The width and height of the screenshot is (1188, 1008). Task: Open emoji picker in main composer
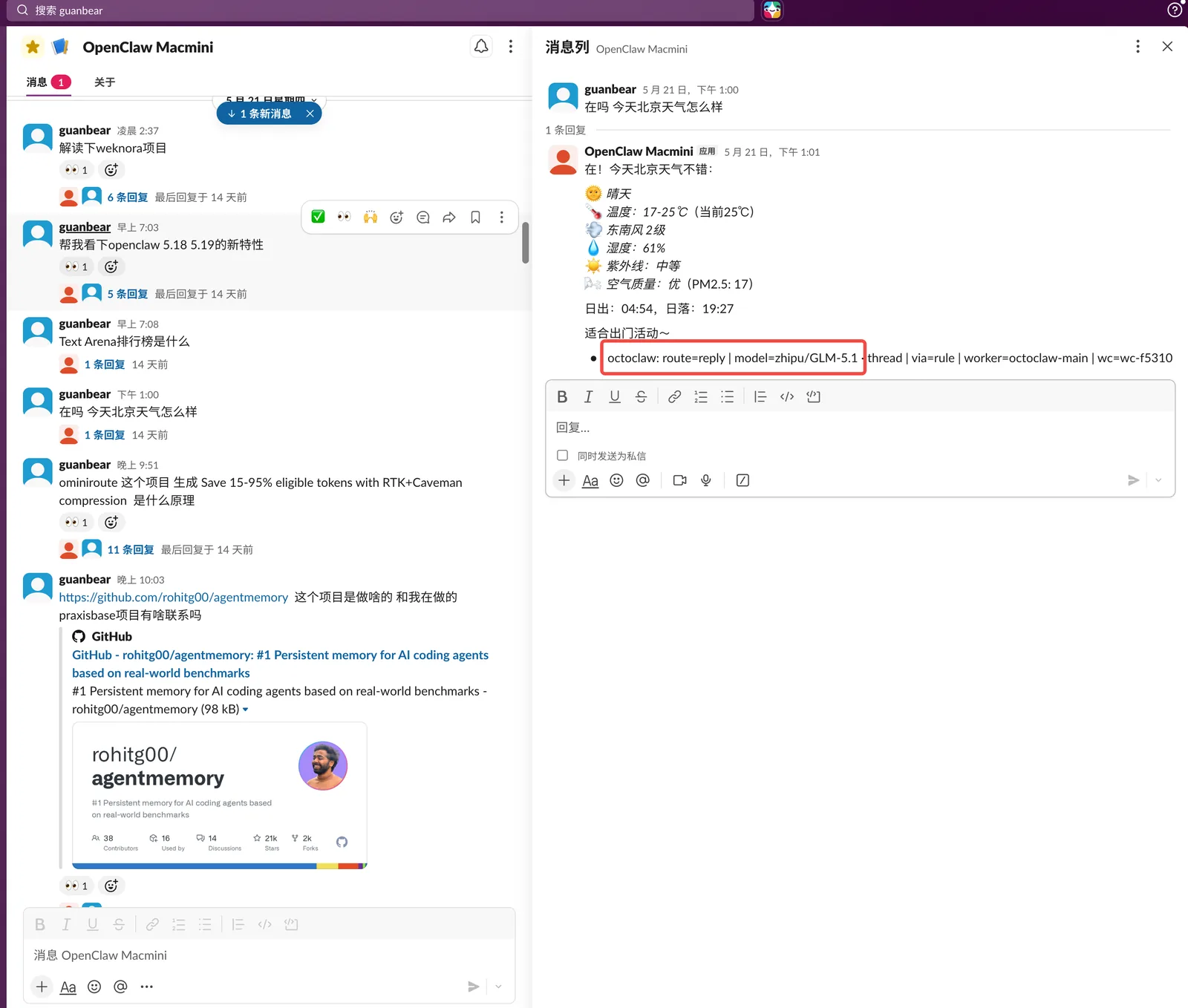[94, 986]
